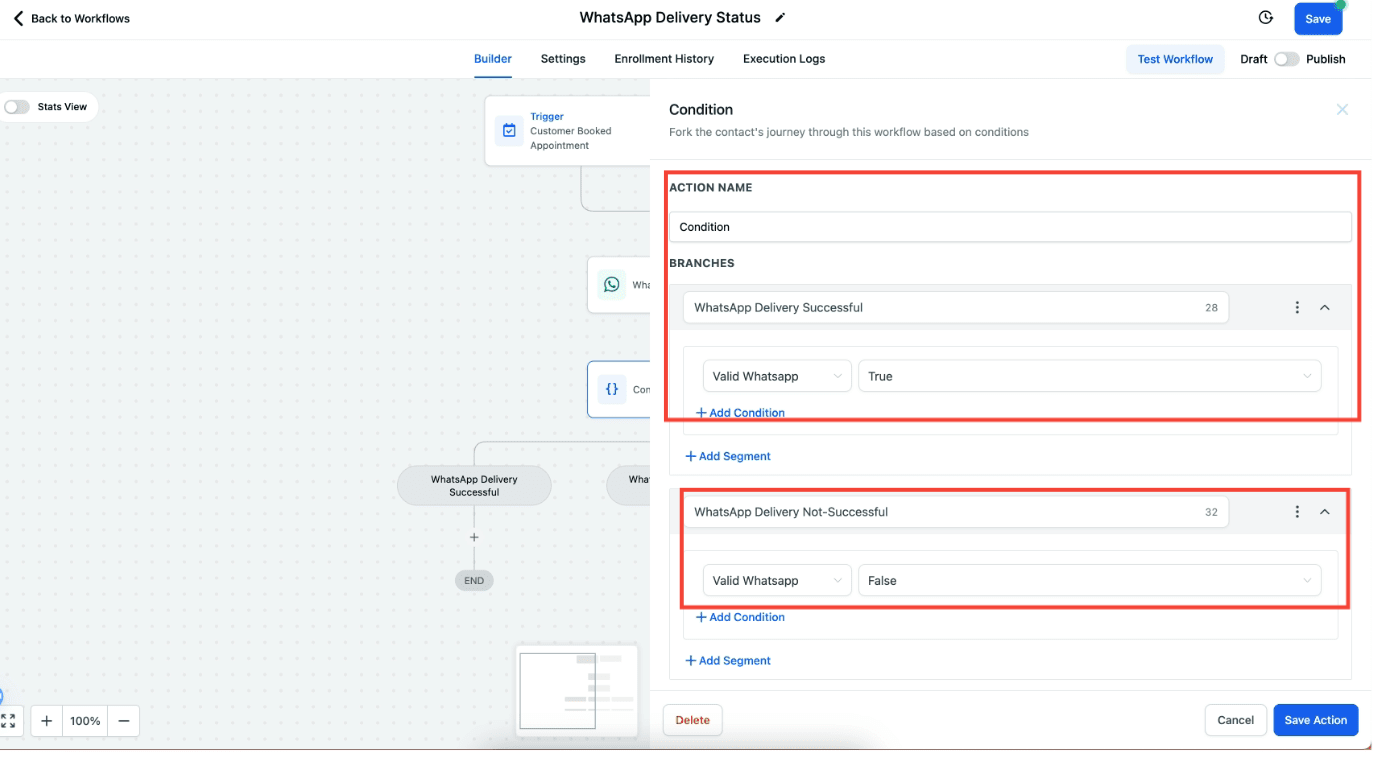This screenshot has height=760, width=1388.
Task: Click WhatsApp Delivery Status workflow title
Action: (x=670, y=18)
